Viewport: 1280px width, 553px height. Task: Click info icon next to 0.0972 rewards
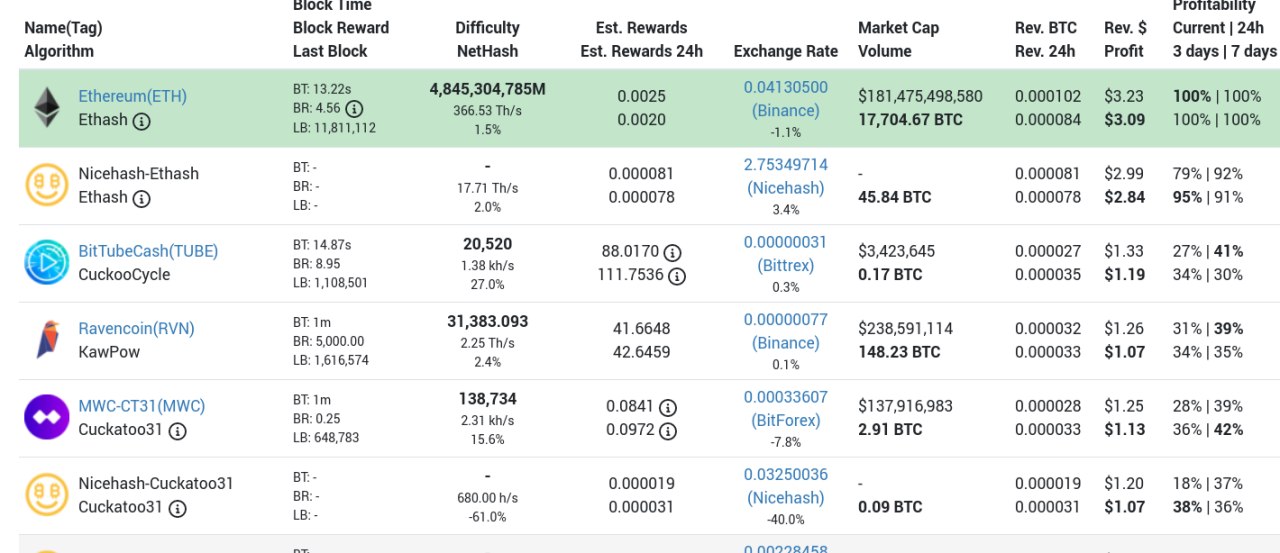(x=668, y=431)
